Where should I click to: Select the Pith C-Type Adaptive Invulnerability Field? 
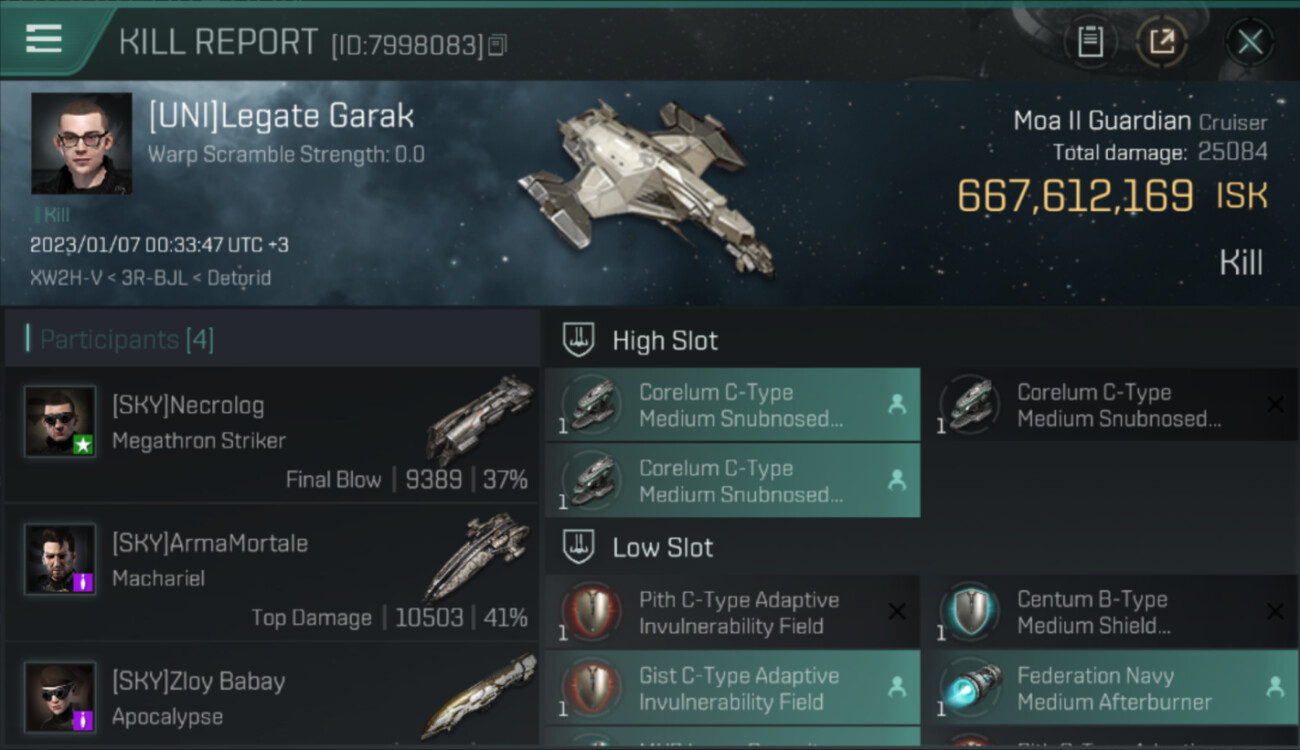[x=732, y=612]
